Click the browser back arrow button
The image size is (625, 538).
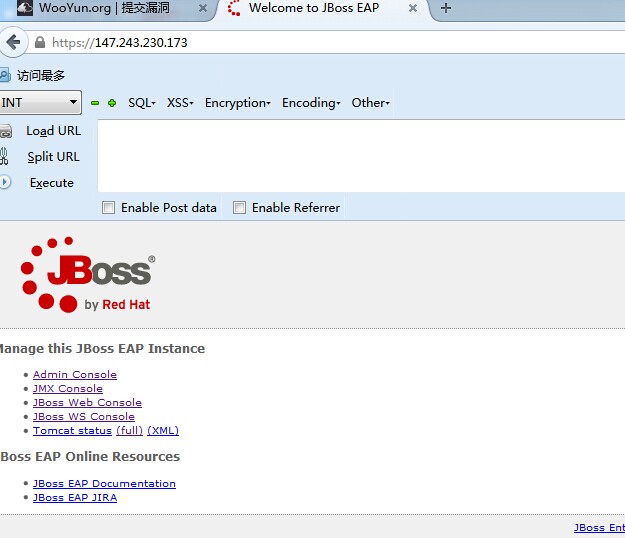point(13,42)
